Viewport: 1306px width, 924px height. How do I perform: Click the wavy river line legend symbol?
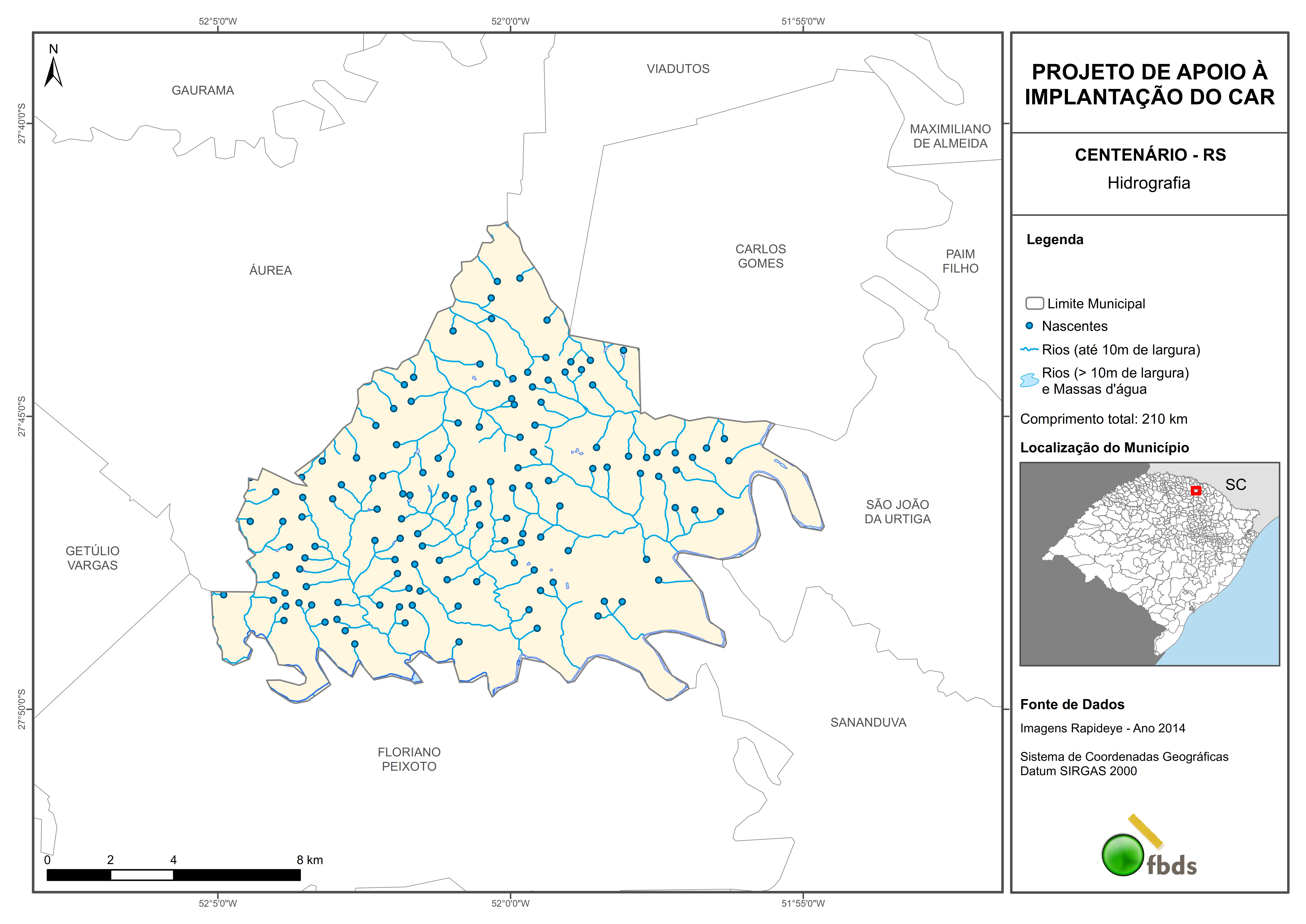(x=1029, y=349)
